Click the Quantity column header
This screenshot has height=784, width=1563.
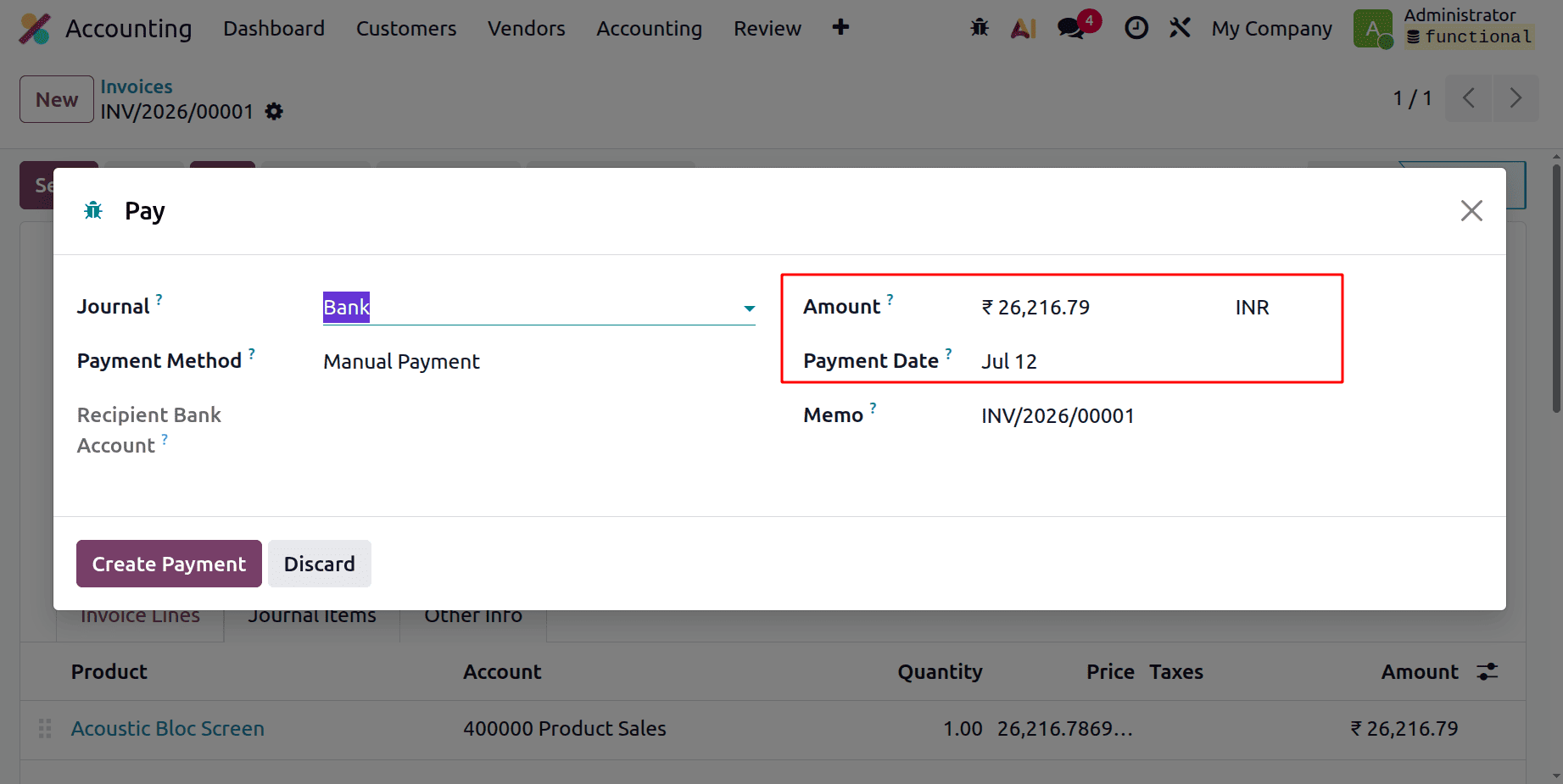pos(940,672)
